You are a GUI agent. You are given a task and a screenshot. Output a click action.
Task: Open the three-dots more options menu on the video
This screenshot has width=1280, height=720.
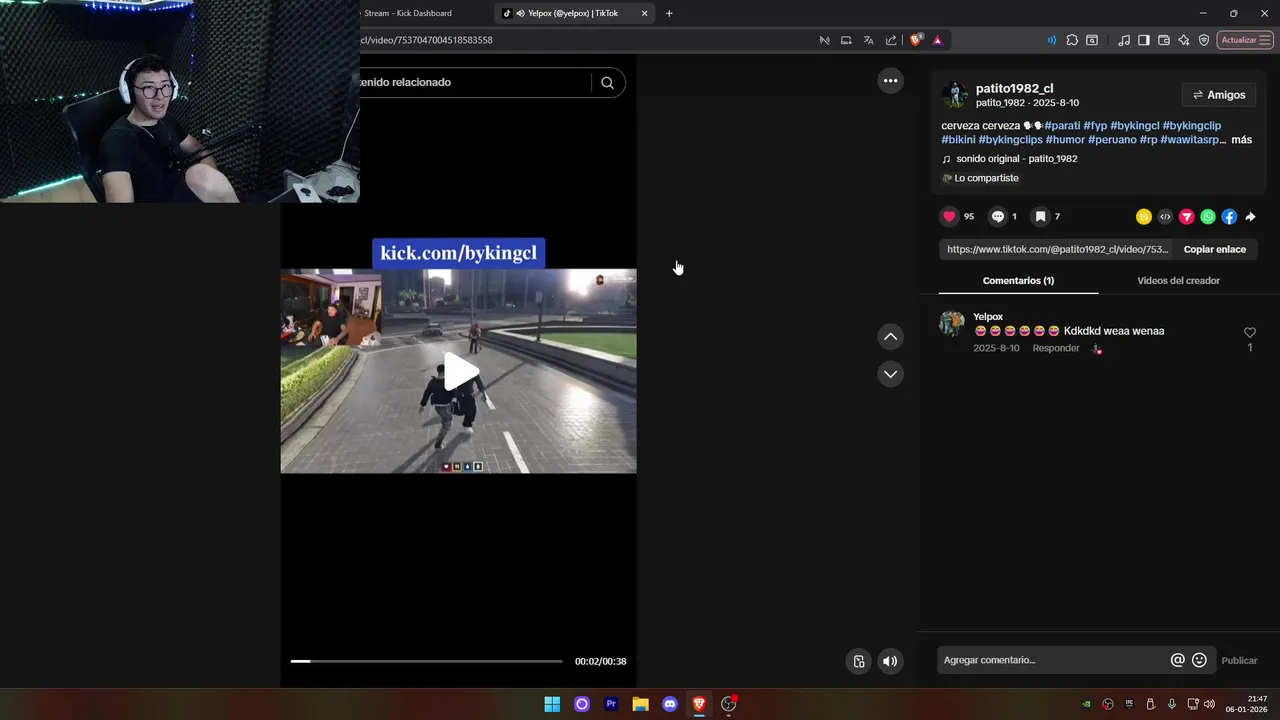coord(890,81)
